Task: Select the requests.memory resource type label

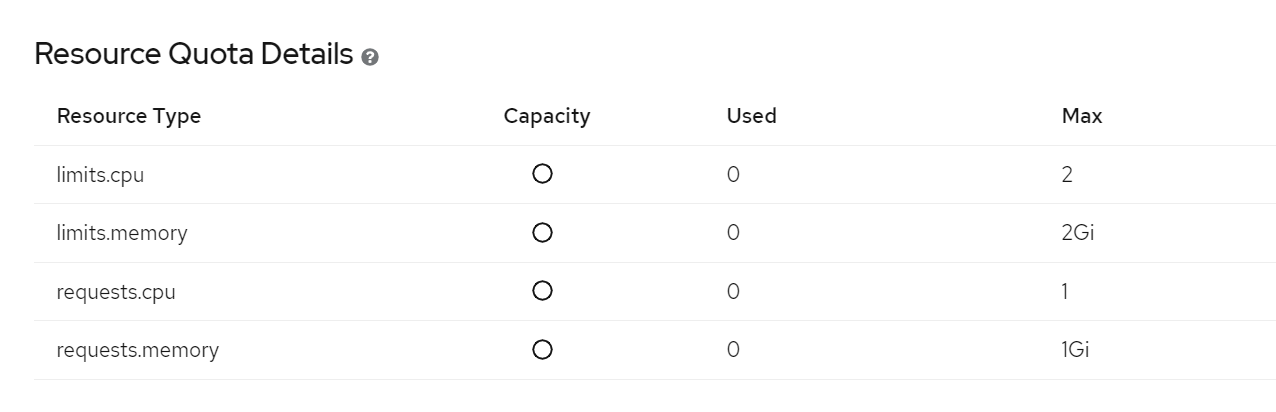Action: (138, 350)
